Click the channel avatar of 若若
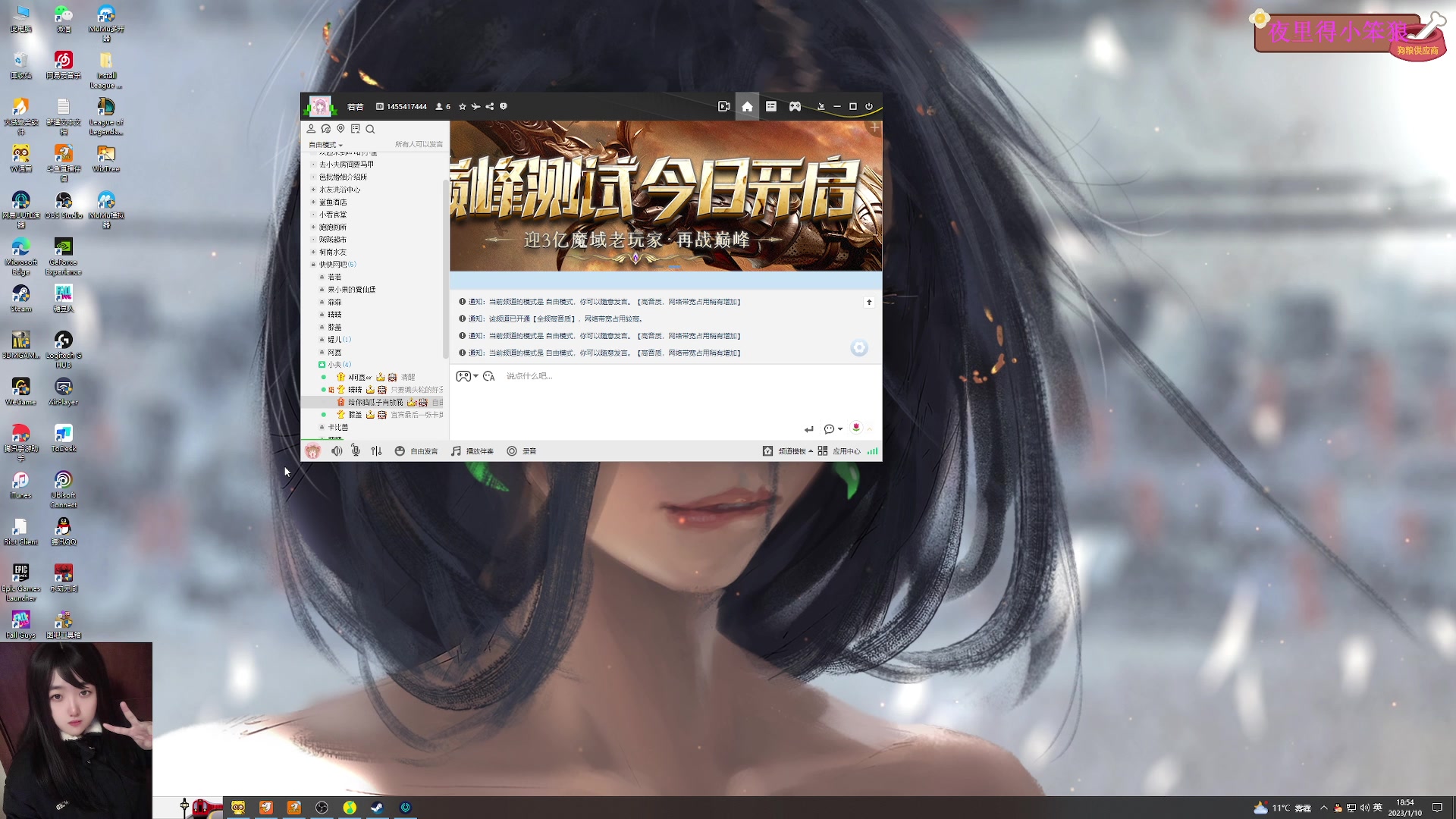Screen dimensions: 1456x819 tap(319, 106)
